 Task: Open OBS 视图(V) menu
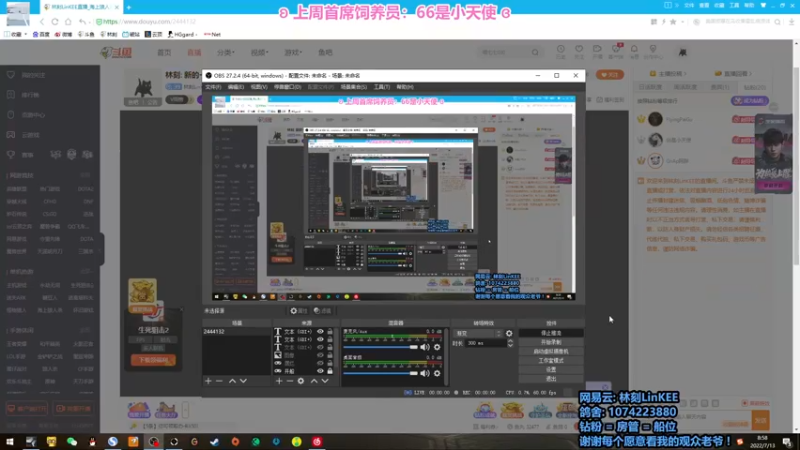click(x=259, y=87)
